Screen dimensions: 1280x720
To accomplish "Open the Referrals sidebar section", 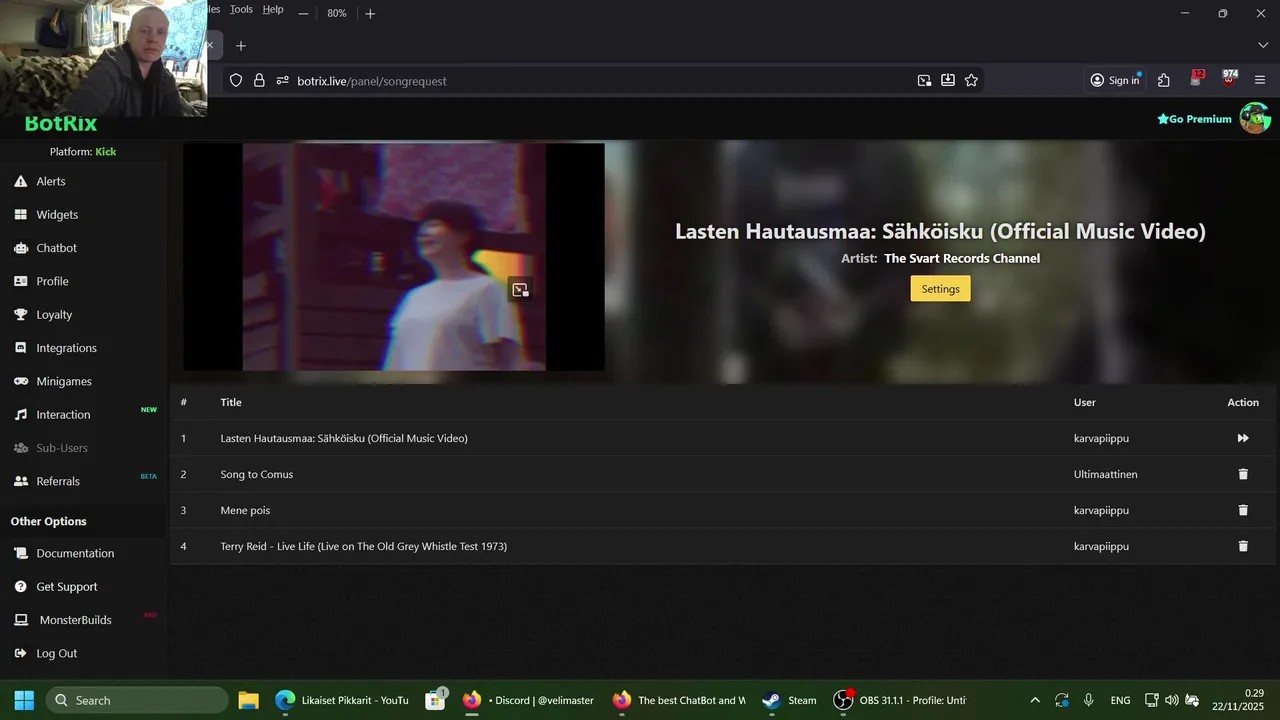I will (x=58, y=481).
